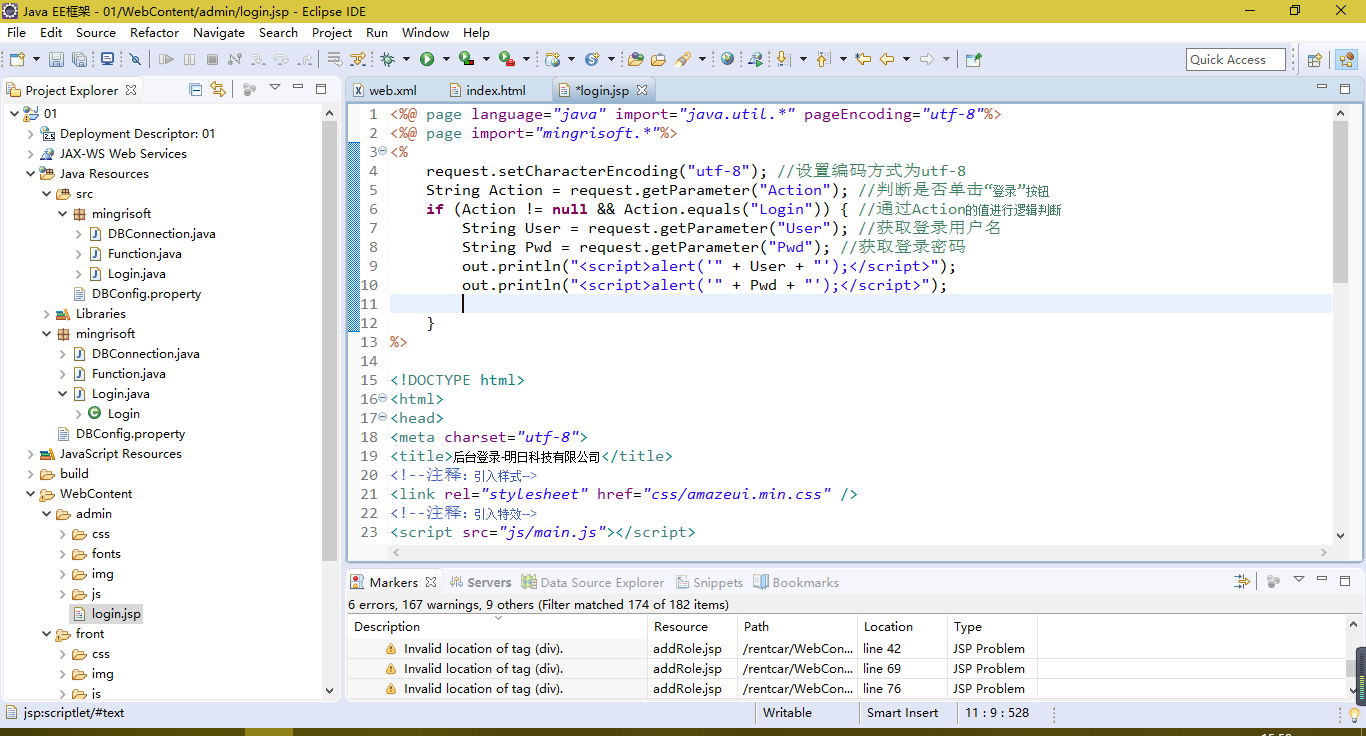Switch to the Servers tab
Viewport: 1366px width, 736px height.
pyautogui.click(x=479, y=582)
